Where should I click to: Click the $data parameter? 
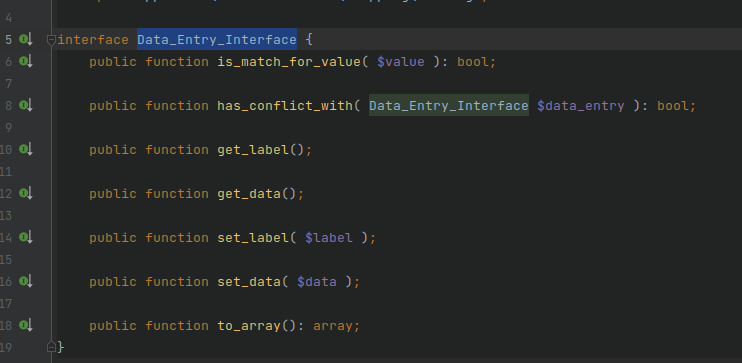tap(317, 282)
